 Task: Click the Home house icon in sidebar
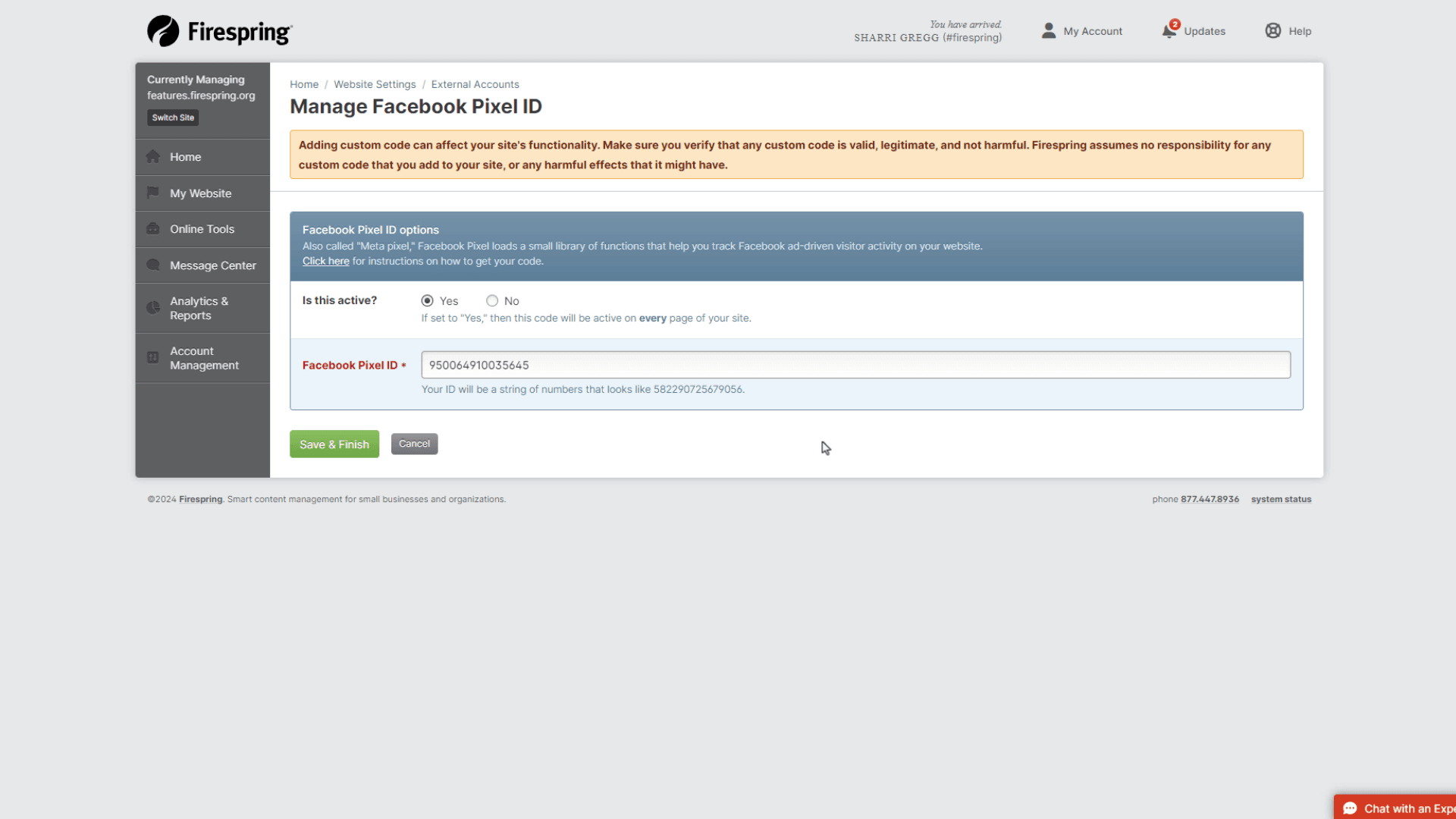click(153, 156)
